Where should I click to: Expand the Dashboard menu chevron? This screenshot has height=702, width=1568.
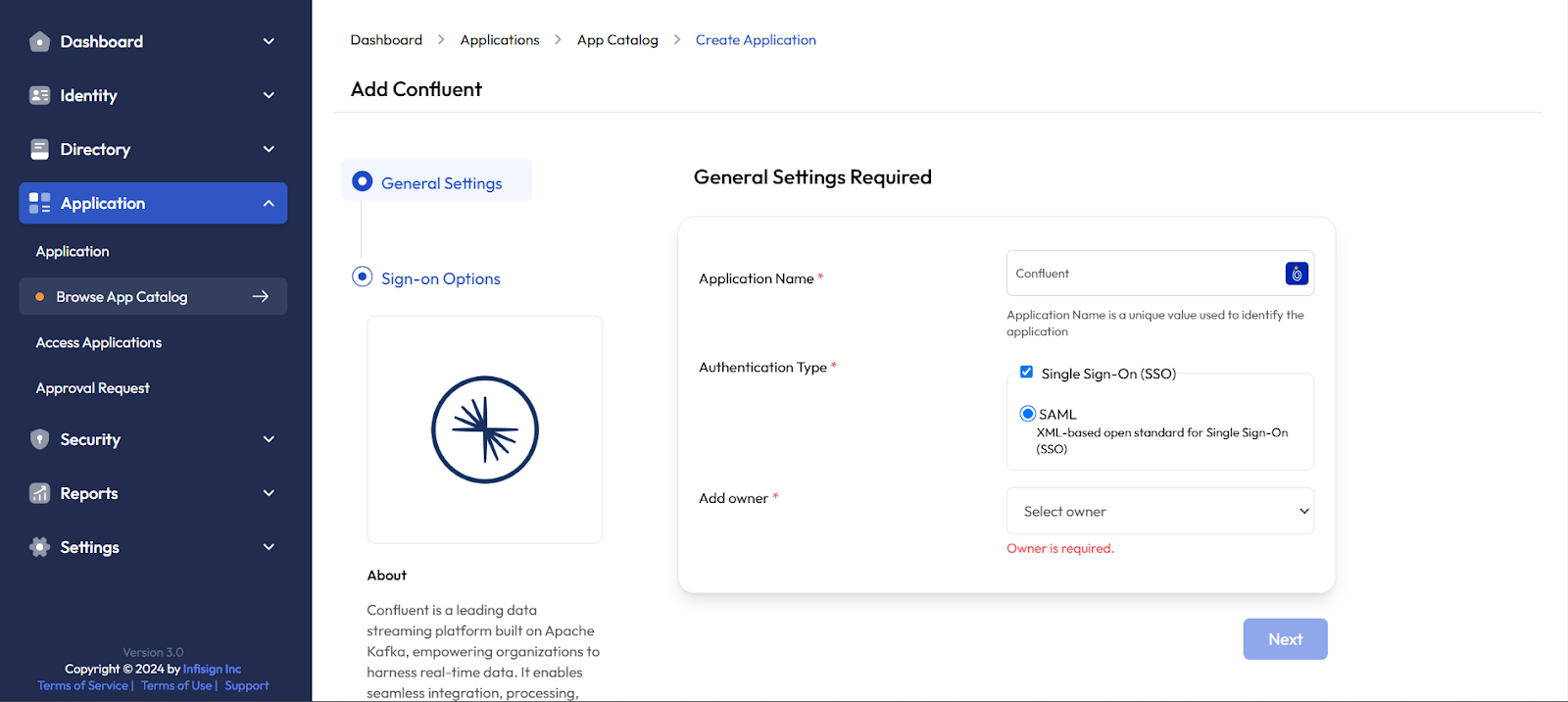269,41
